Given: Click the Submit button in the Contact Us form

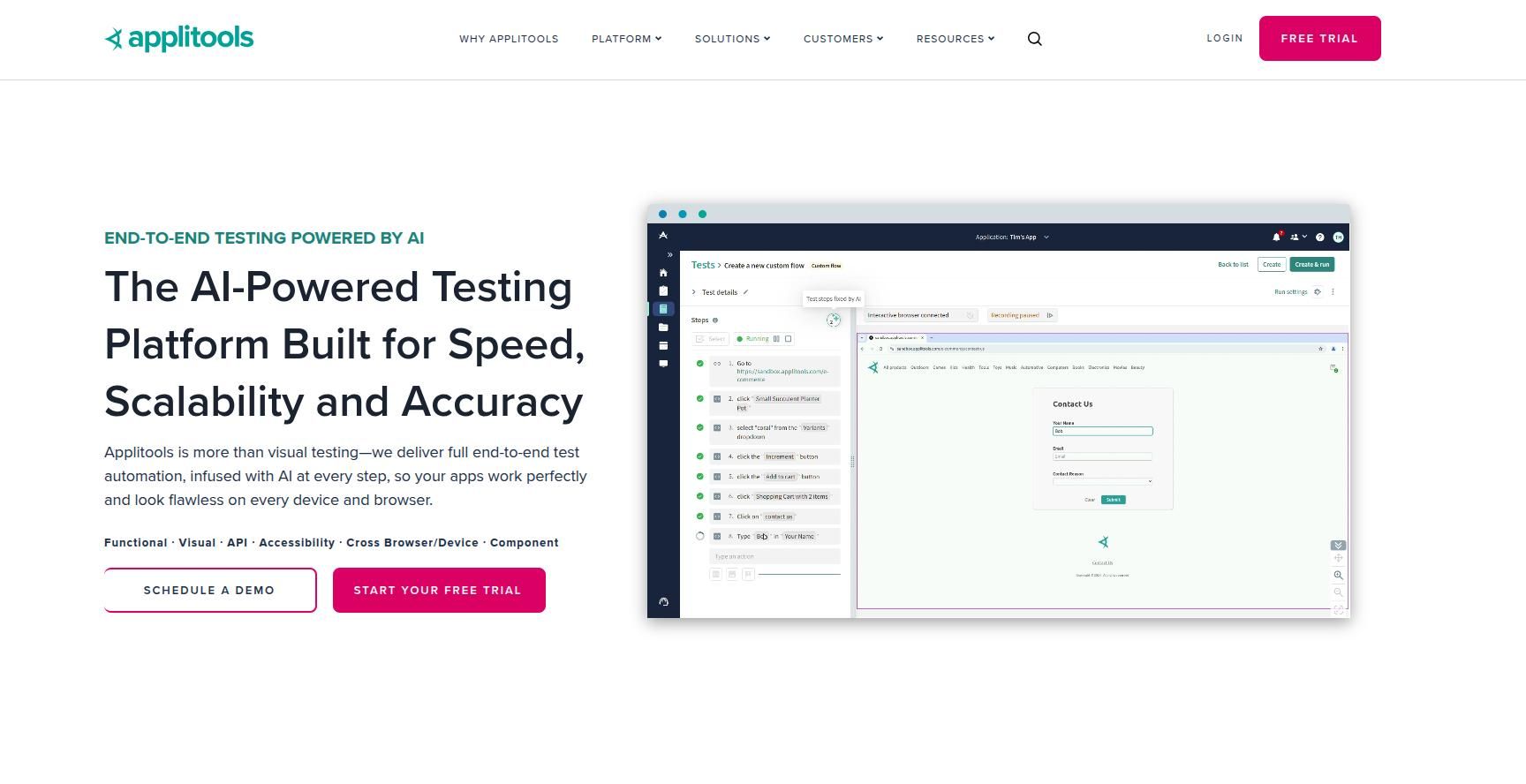Looking at the screenshot, I should click(1113, 500).
